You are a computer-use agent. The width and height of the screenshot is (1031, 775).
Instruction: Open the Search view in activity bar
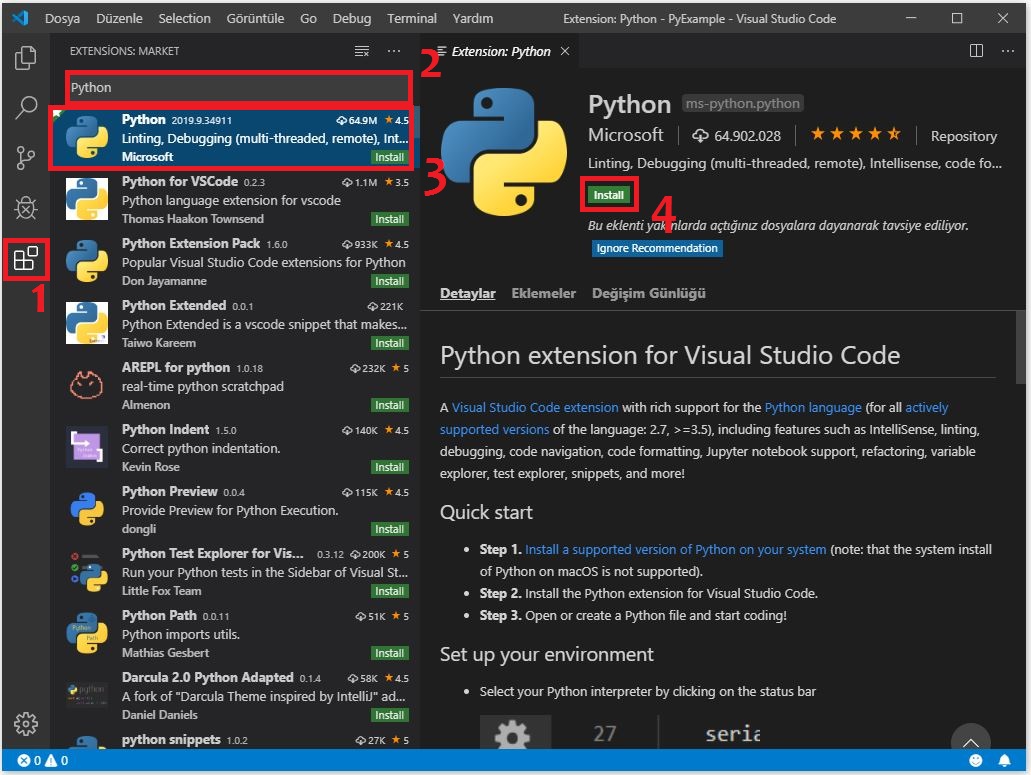pos(26,107)
